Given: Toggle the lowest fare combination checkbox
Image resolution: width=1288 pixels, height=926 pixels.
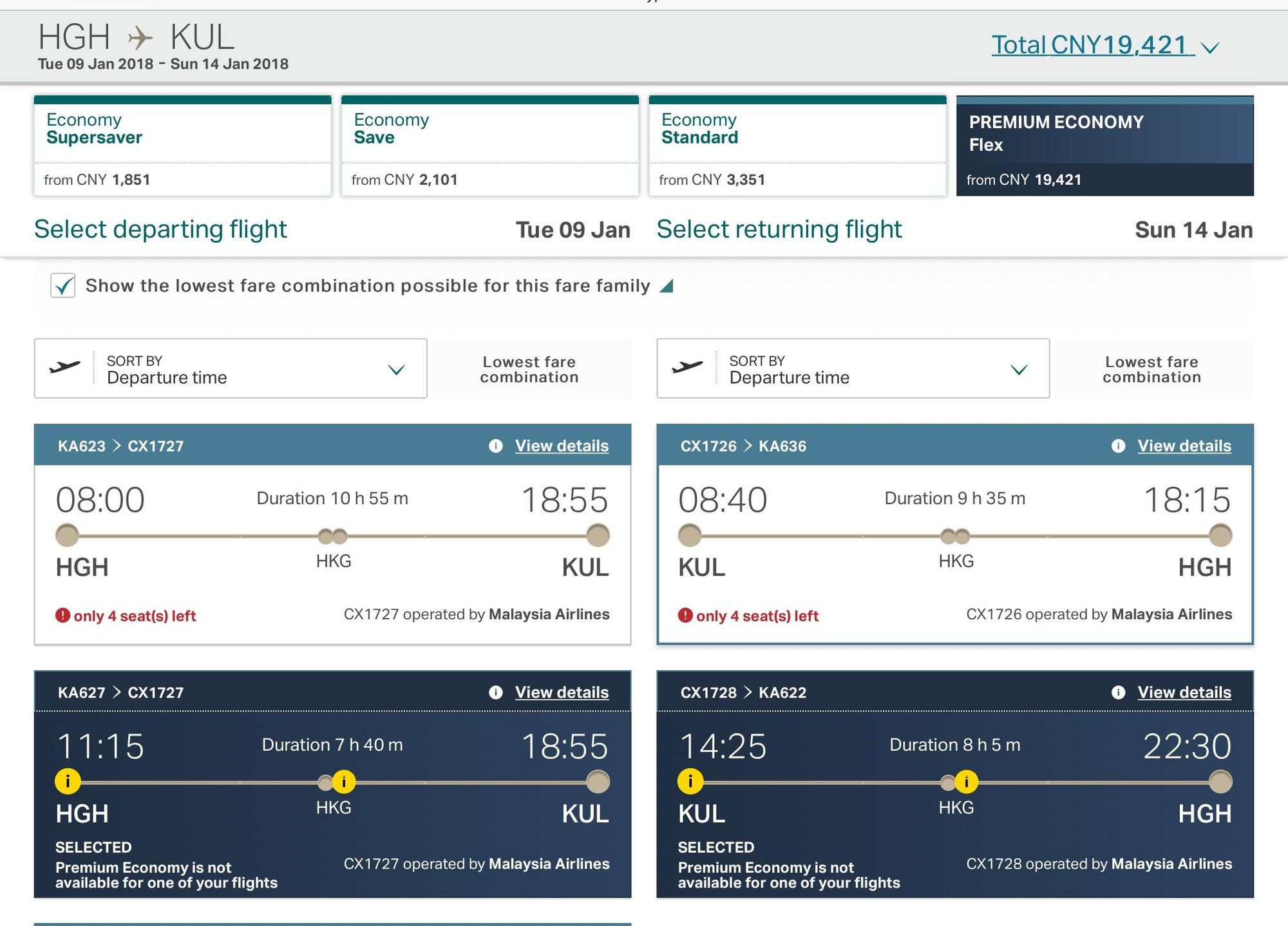Looking at the screenshot, I should coord(63,285).
